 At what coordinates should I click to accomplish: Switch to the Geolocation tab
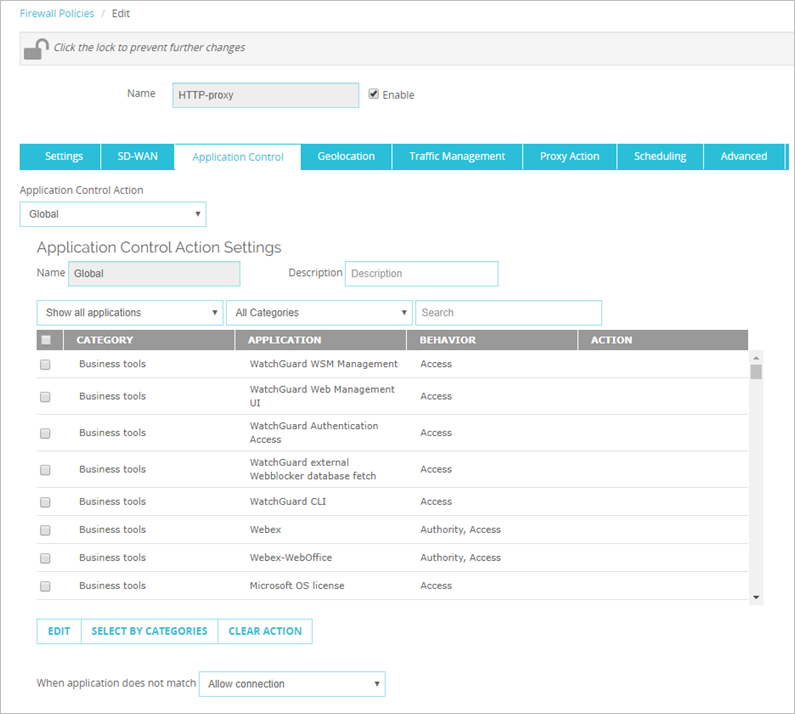click(x=346, y=156)
